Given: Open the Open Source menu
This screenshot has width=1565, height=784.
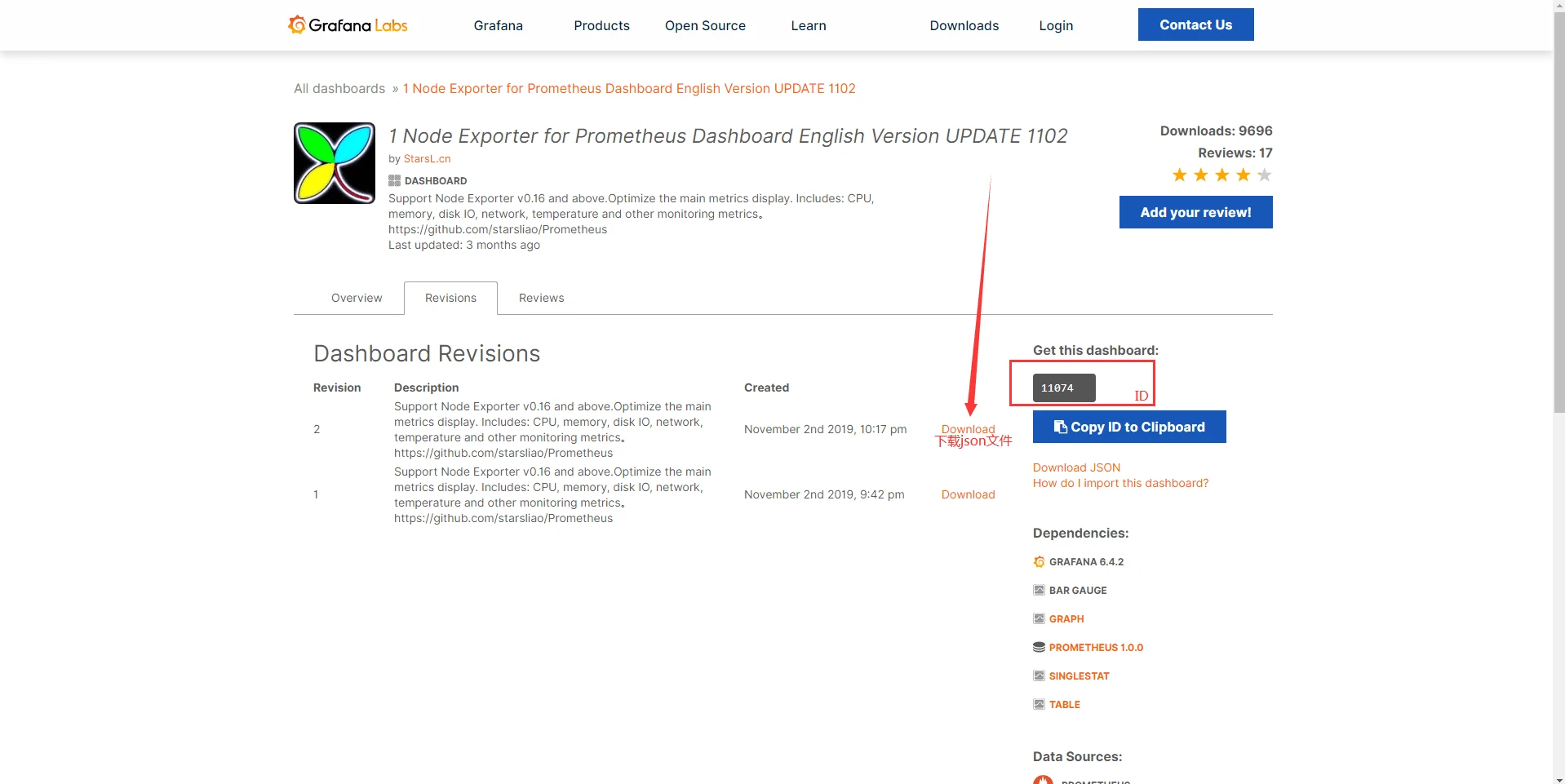Looking at the screenshot, I should point(705,26).
